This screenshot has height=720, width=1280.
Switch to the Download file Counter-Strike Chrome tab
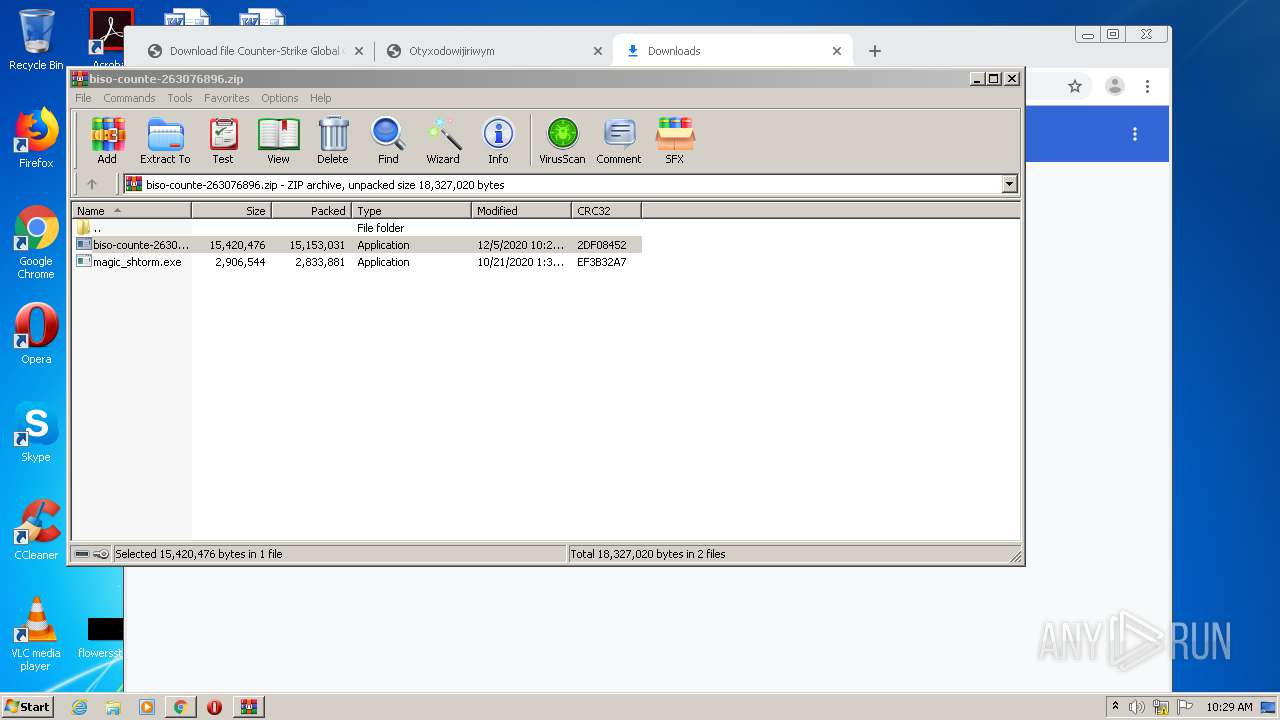[256, 51]
